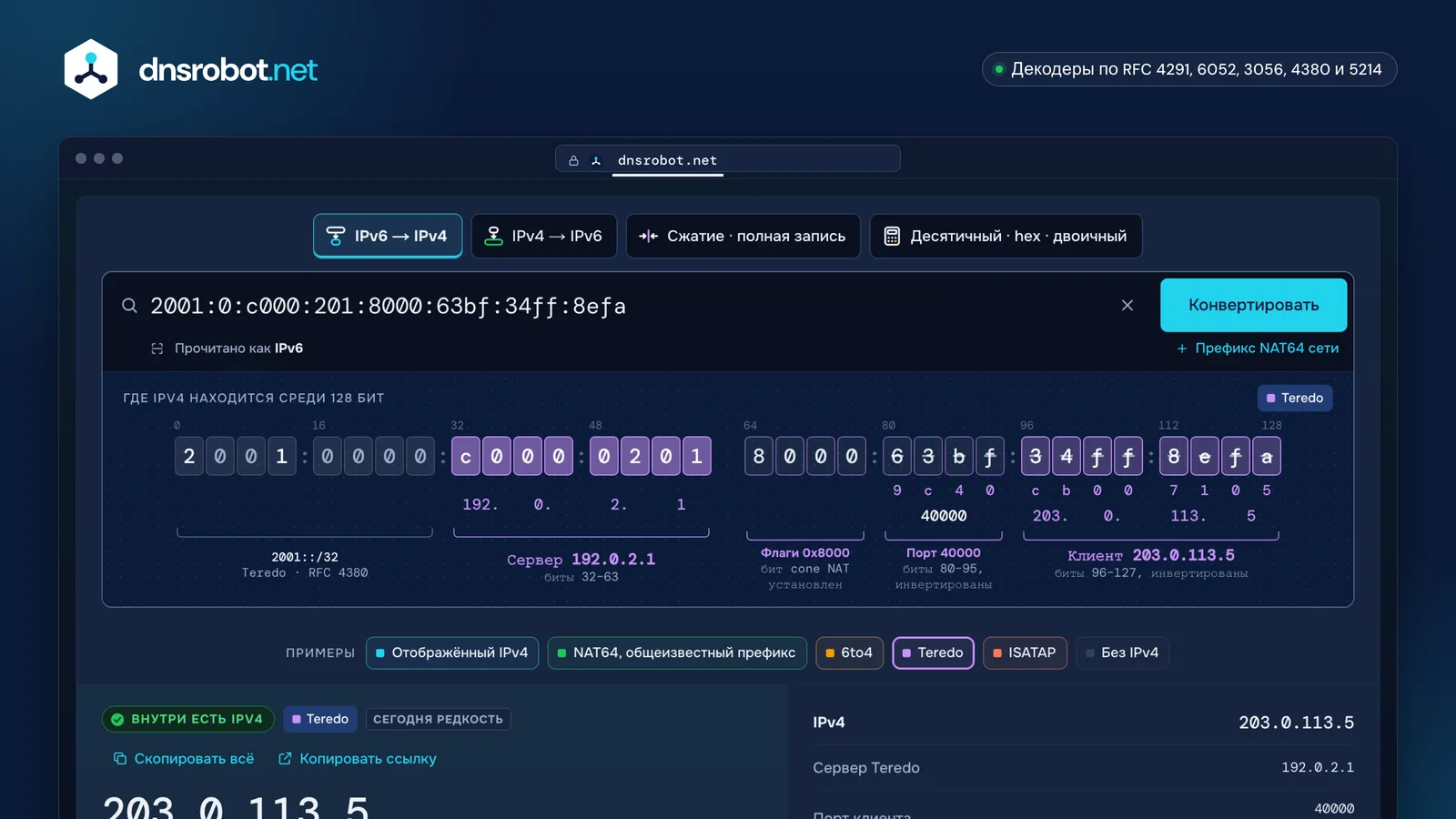The width and height of the screenshot is (1456, 819).
Task: Click Клиент 203.0.113.5 label in diagram
Action: point(1151,555)
